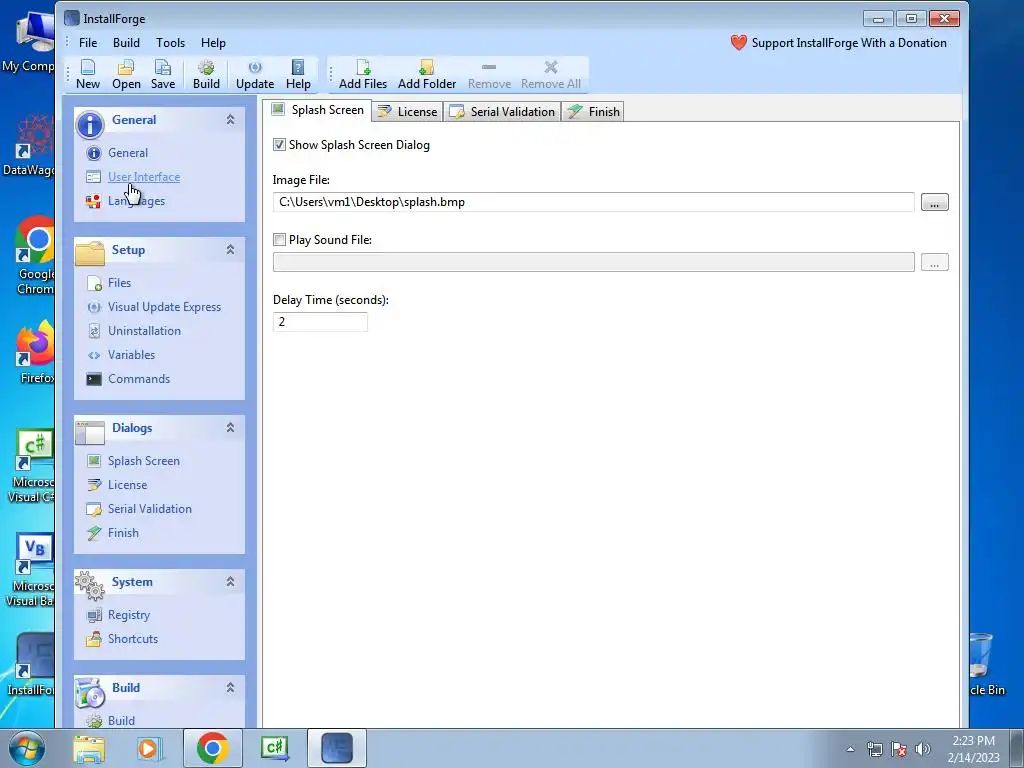
Task: Click InstallForge taskbar button
Action: pos(337,748)
